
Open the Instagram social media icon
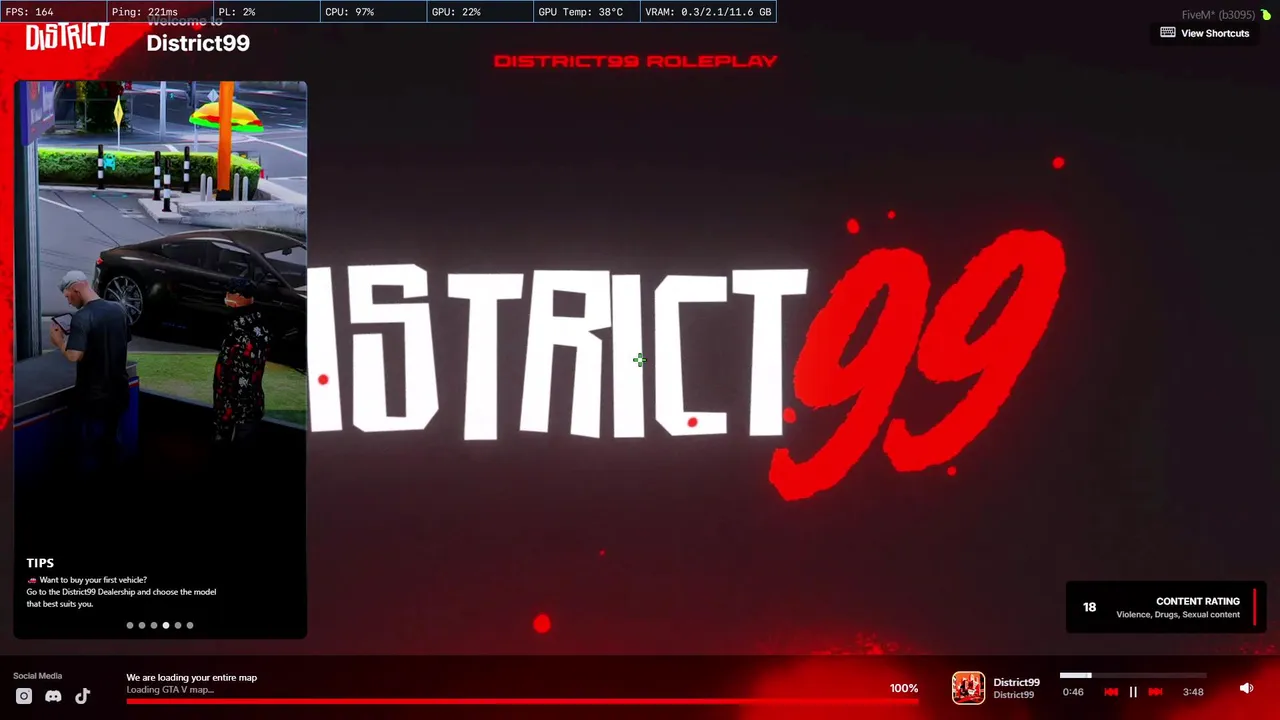tap(24, 696)
